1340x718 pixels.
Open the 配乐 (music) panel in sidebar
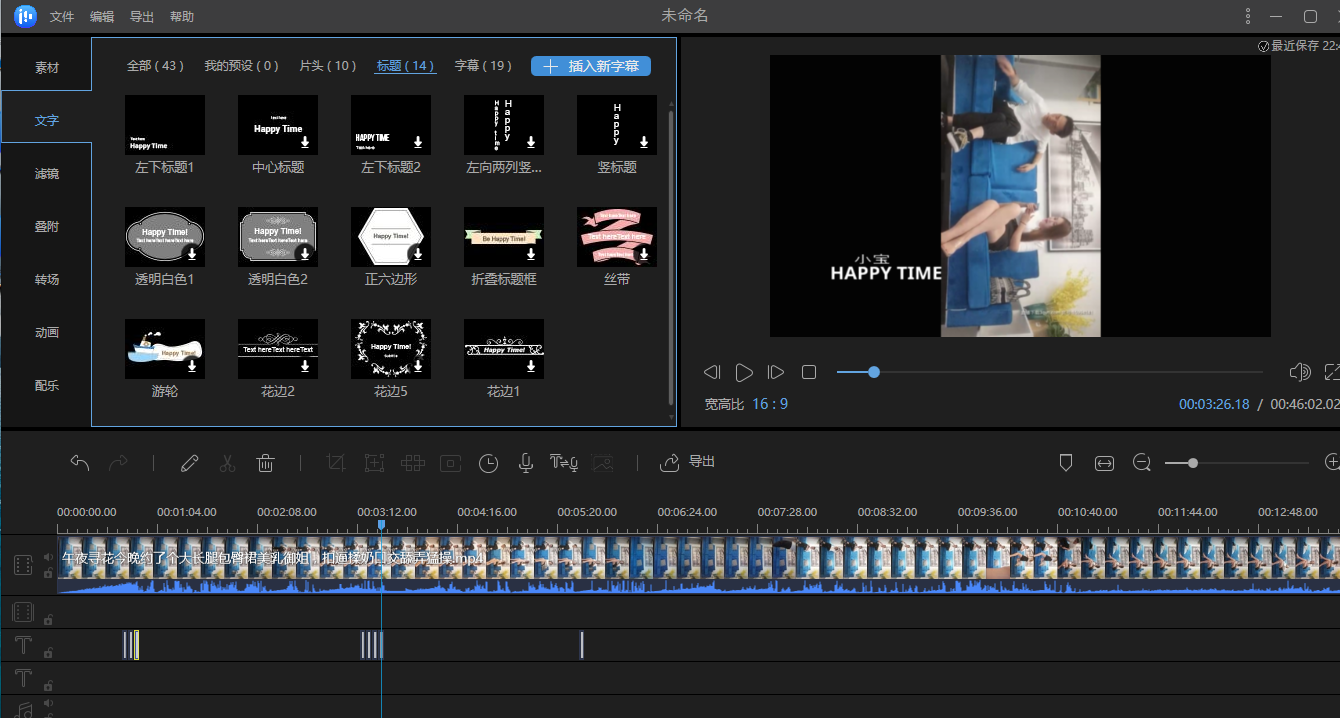coord(46,384)
